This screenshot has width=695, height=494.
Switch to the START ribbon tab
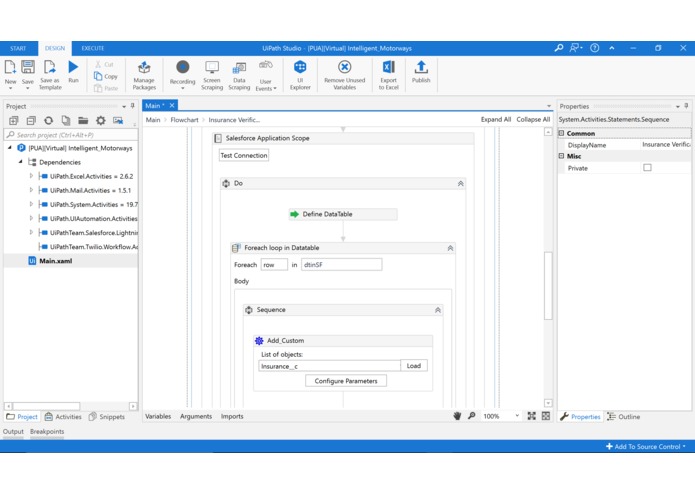pyautogui.click(x=18, y=48)
